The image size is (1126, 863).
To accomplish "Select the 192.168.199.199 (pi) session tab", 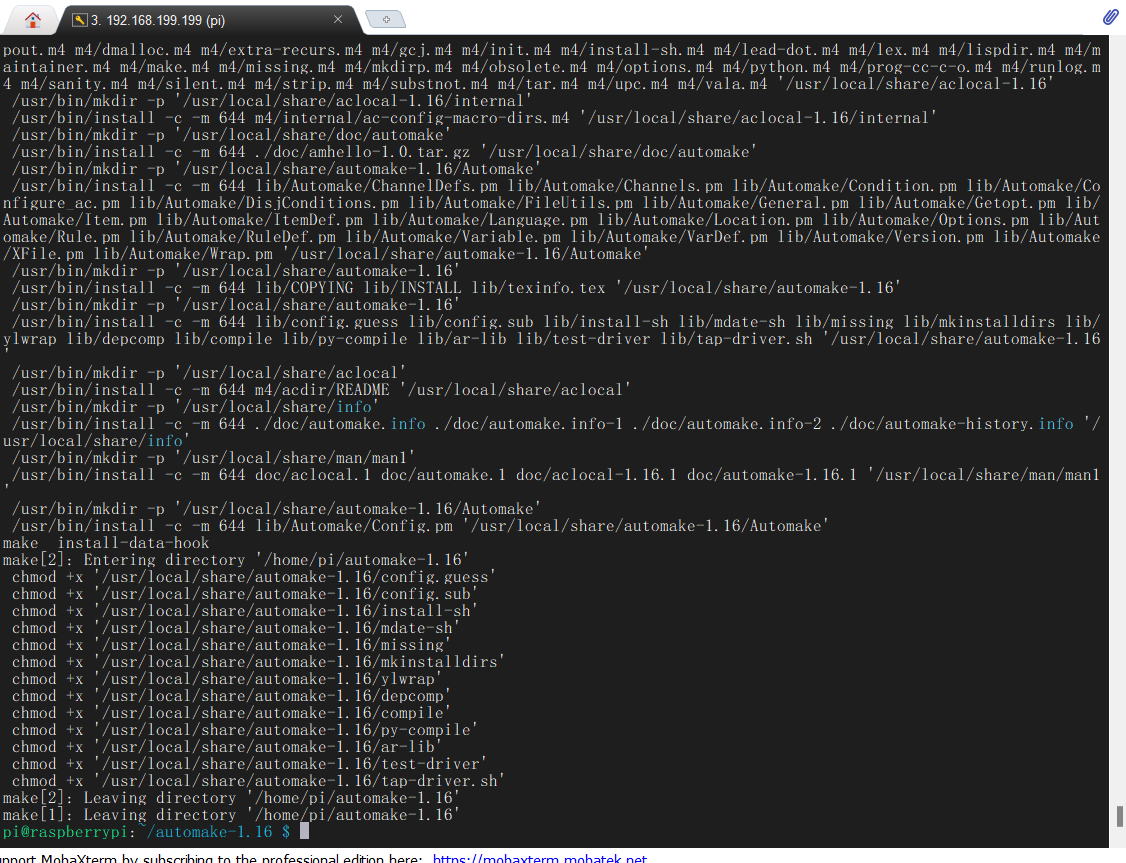I will (208, 20).
